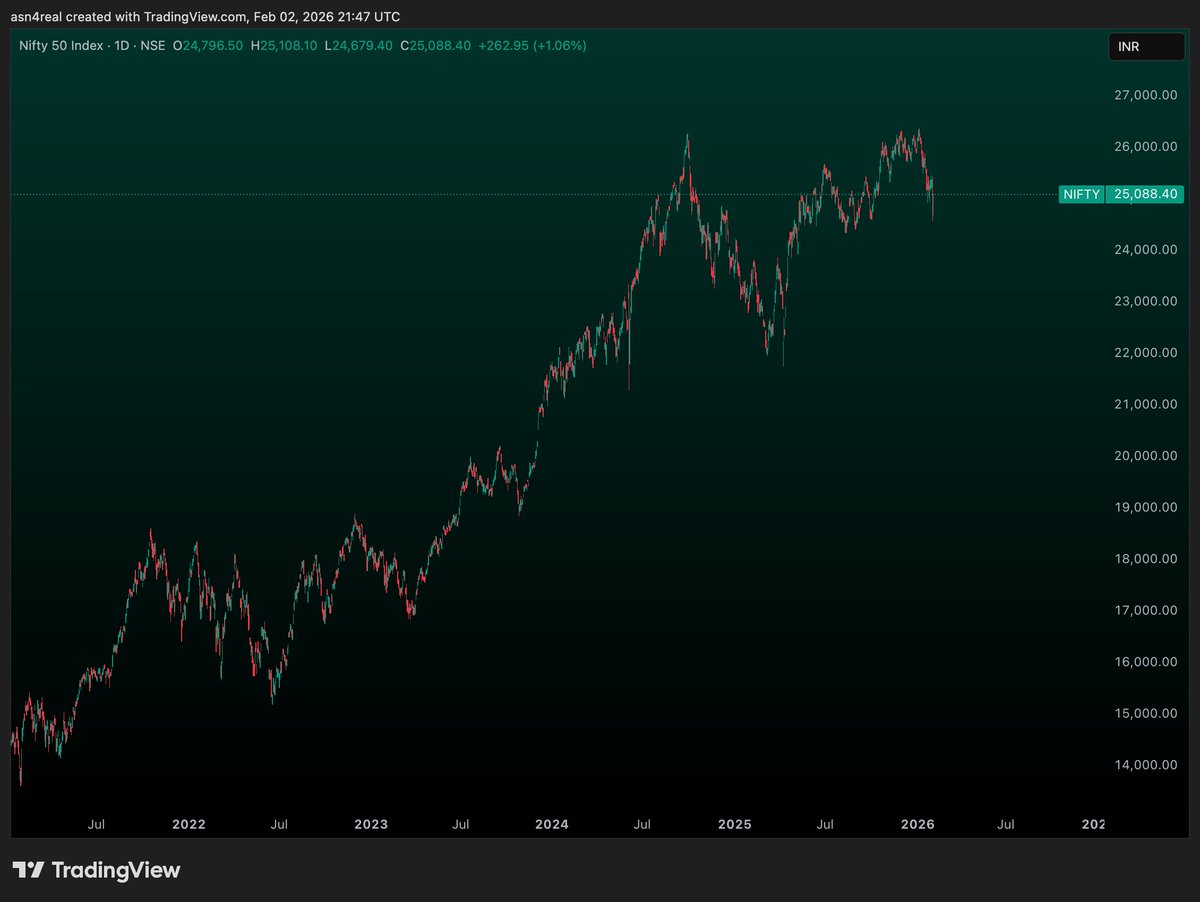This screenshot has width=1200, height=902.
Task: Click the Nifty 50 Index title
Action: pyautogui.click(x=61, y=46)
